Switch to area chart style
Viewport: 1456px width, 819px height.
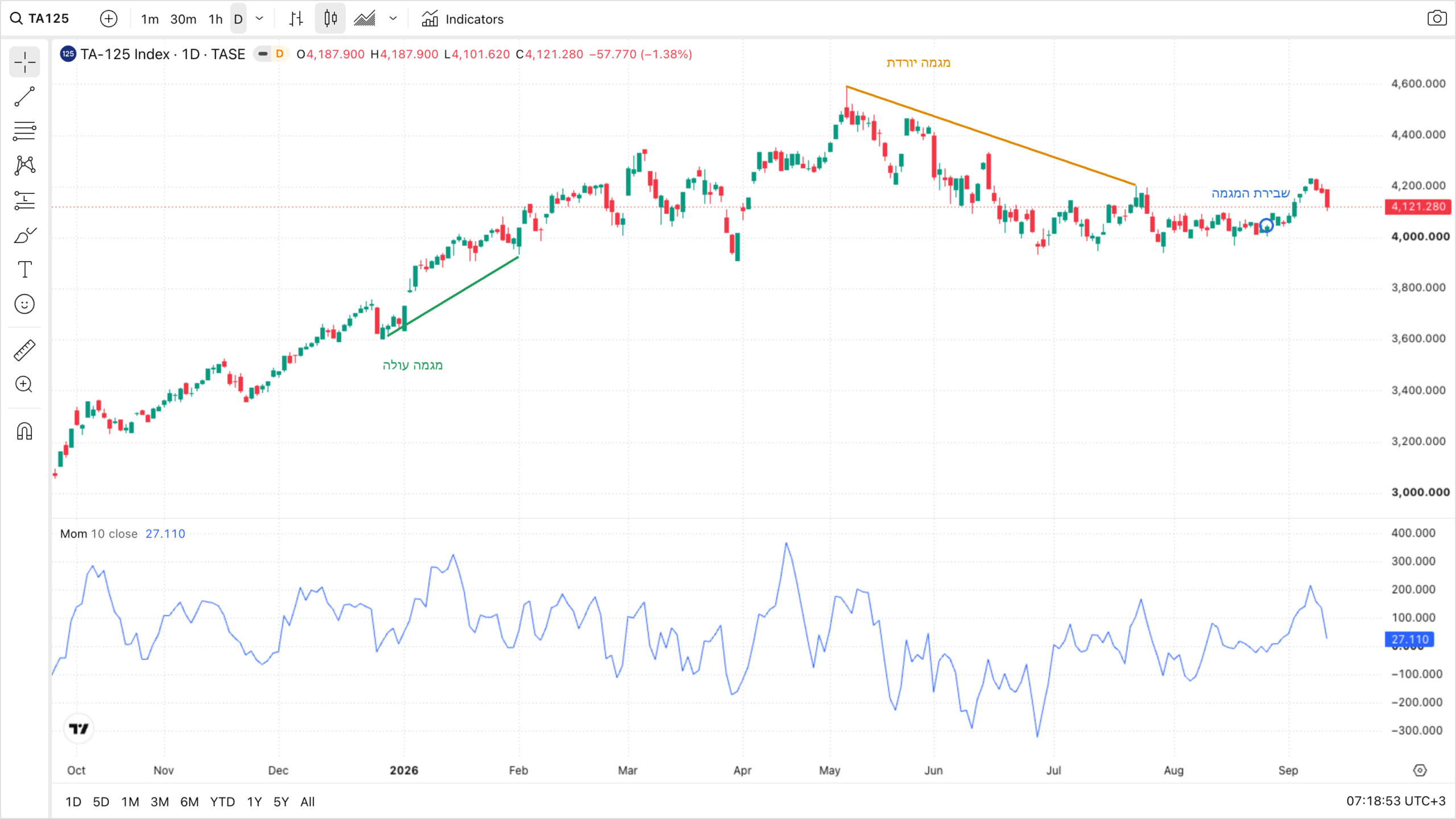tap(365, 19)
